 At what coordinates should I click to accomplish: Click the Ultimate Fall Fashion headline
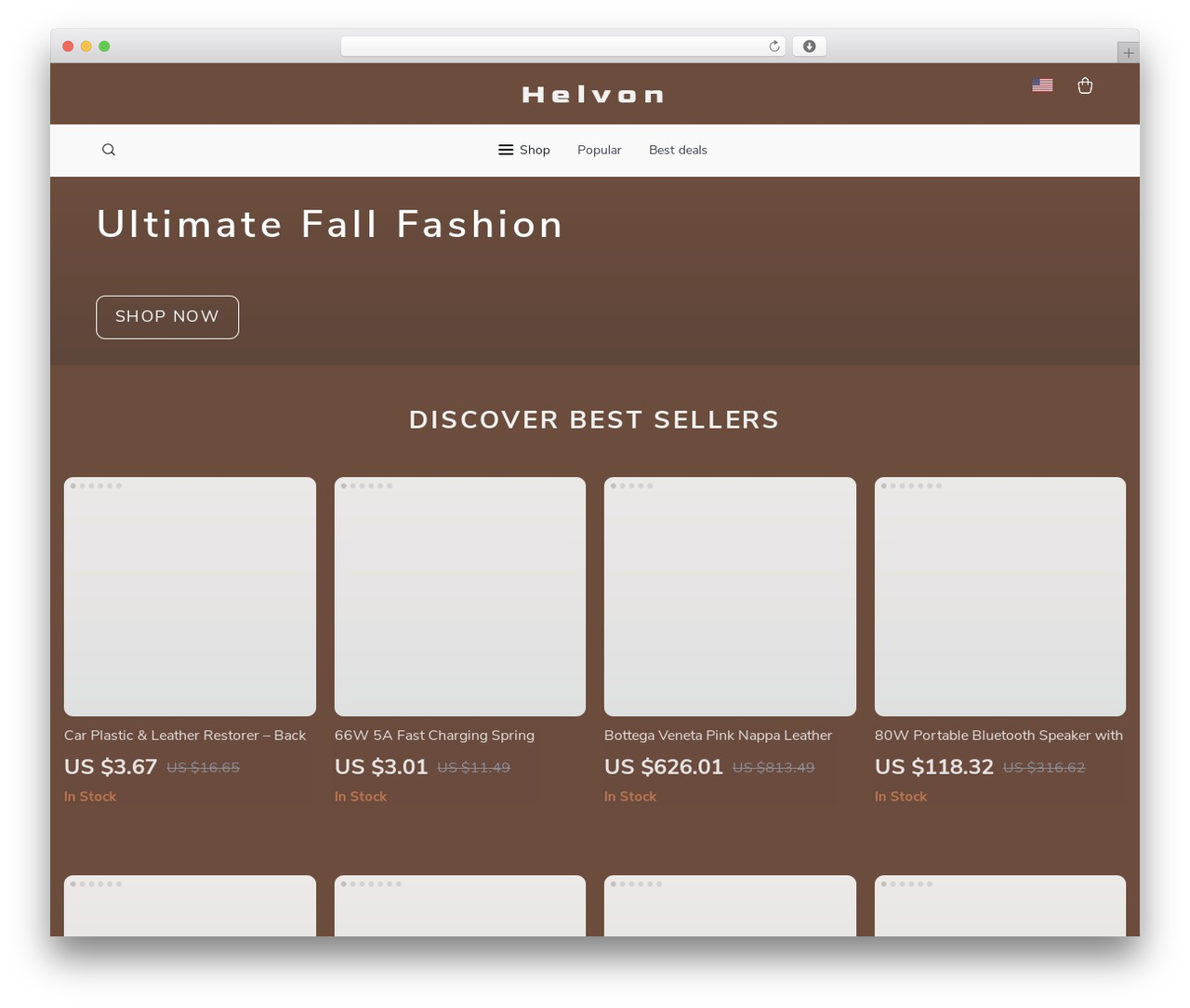[330, 224]
